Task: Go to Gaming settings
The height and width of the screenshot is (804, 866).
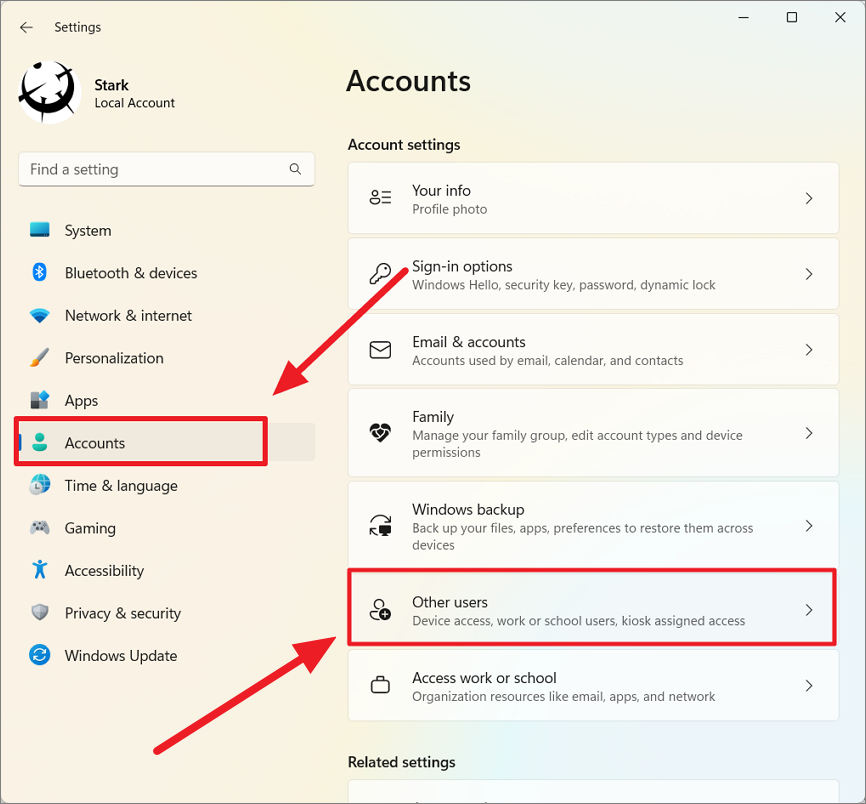Action: 166,528
